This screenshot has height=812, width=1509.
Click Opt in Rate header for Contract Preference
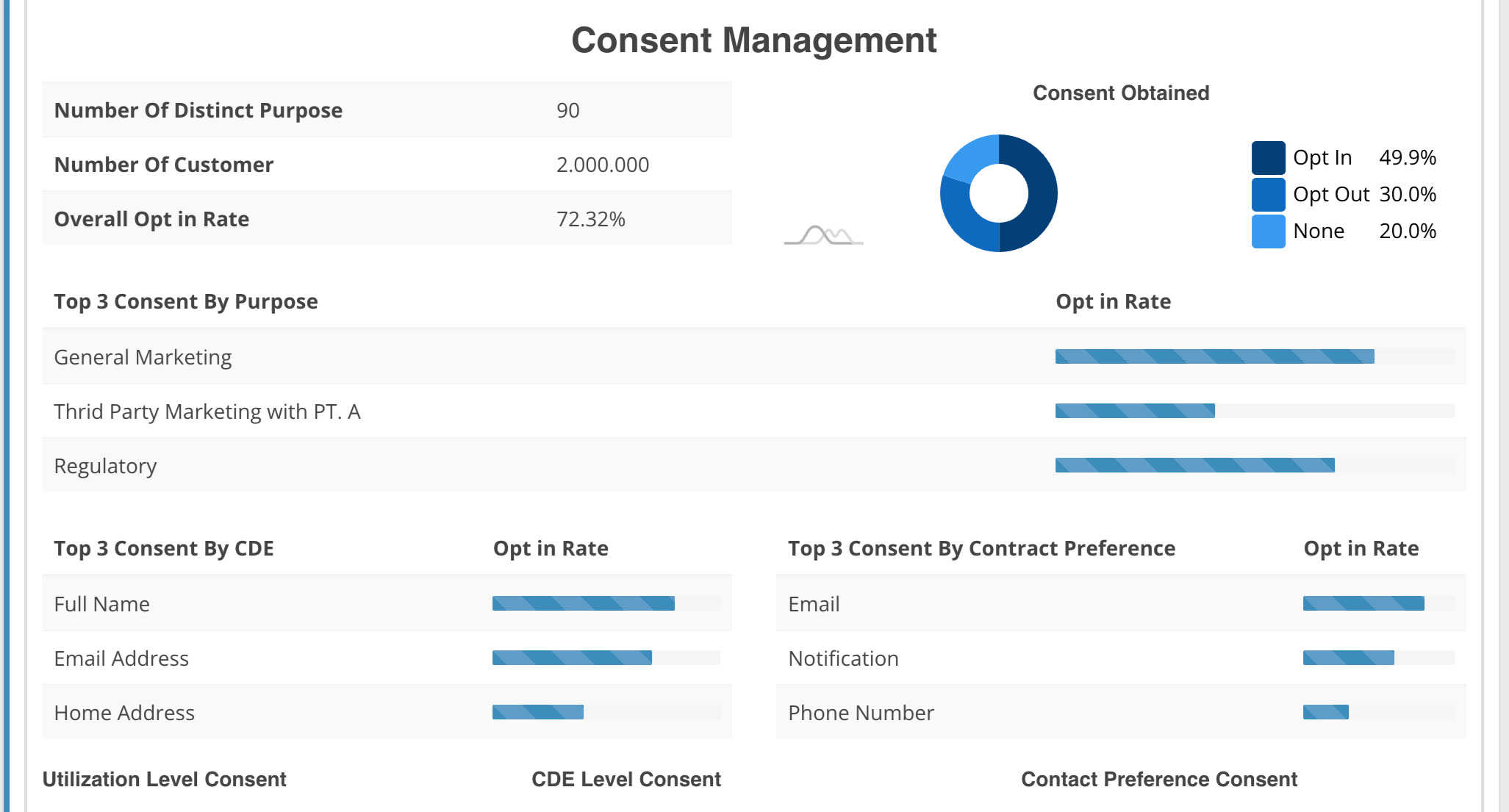(1361, 548)
